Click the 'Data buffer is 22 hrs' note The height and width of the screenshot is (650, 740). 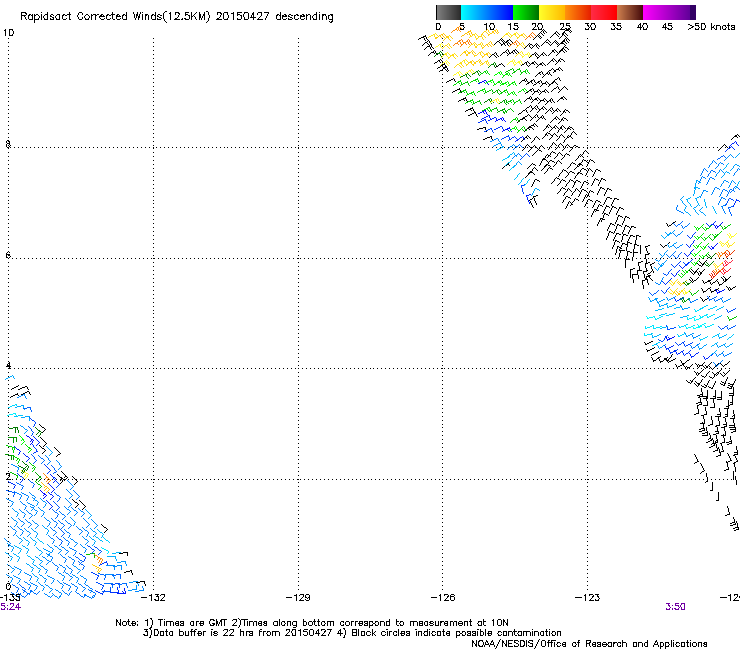pyautogui.click(x=352, y=633)
